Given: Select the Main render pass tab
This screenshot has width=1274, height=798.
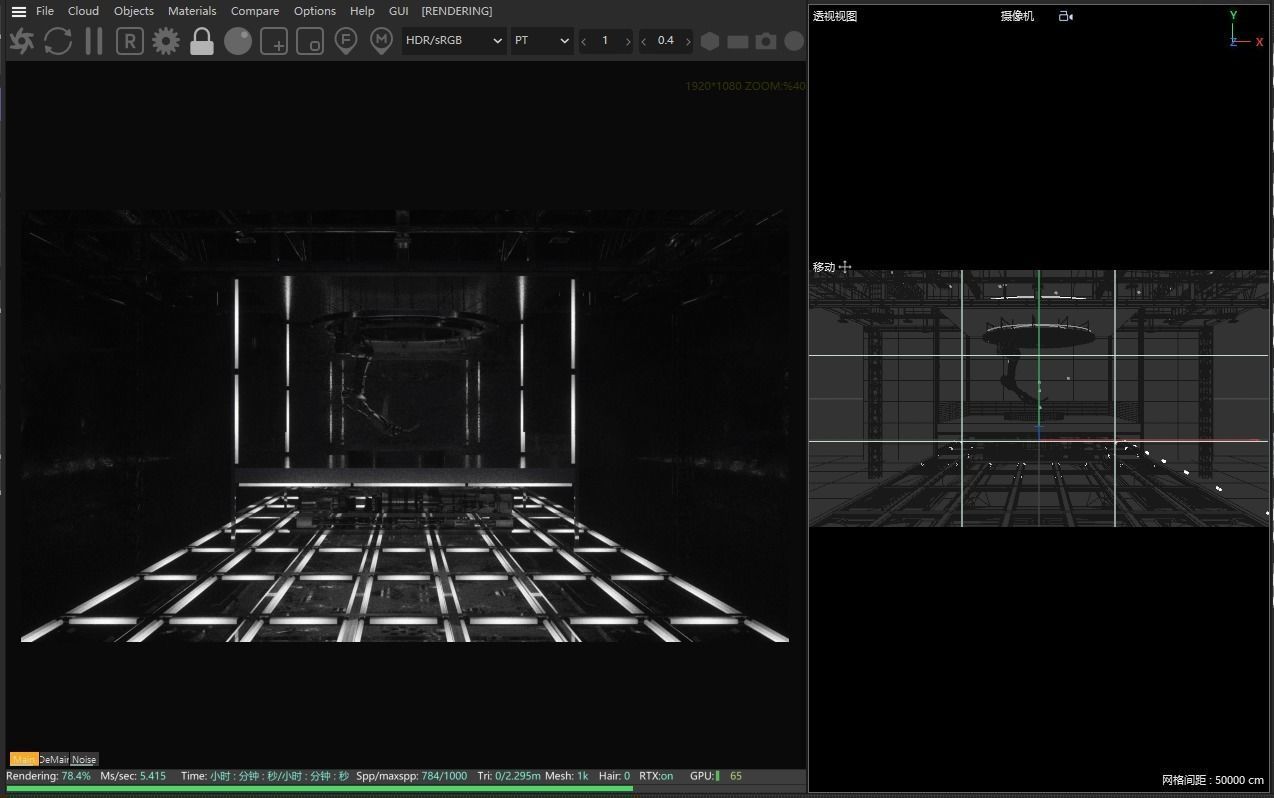Looking at the screenshot, I should (24, 759).
